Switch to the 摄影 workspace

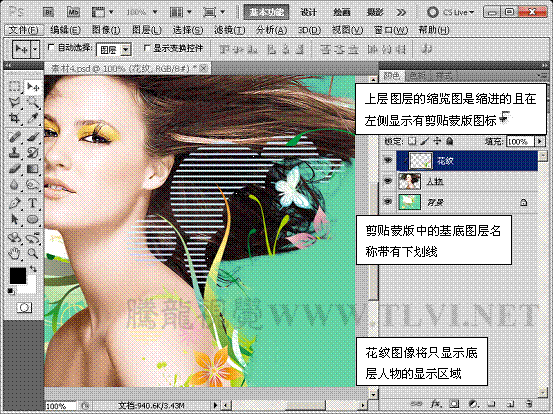tap(375, 12)
